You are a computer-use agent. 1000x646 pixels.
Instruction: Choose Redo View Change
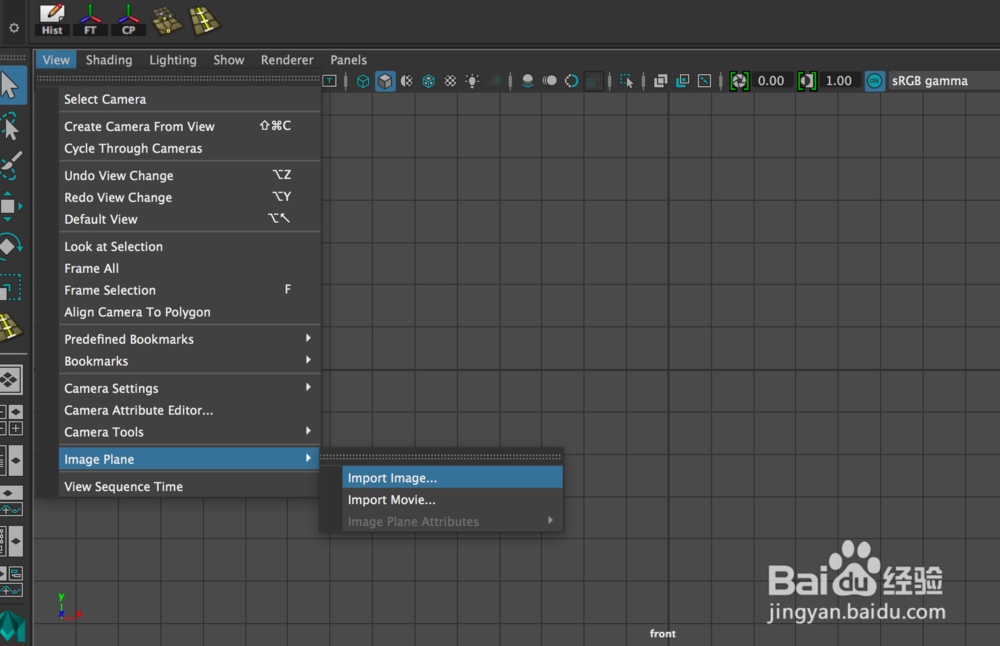tap(189, 197)
